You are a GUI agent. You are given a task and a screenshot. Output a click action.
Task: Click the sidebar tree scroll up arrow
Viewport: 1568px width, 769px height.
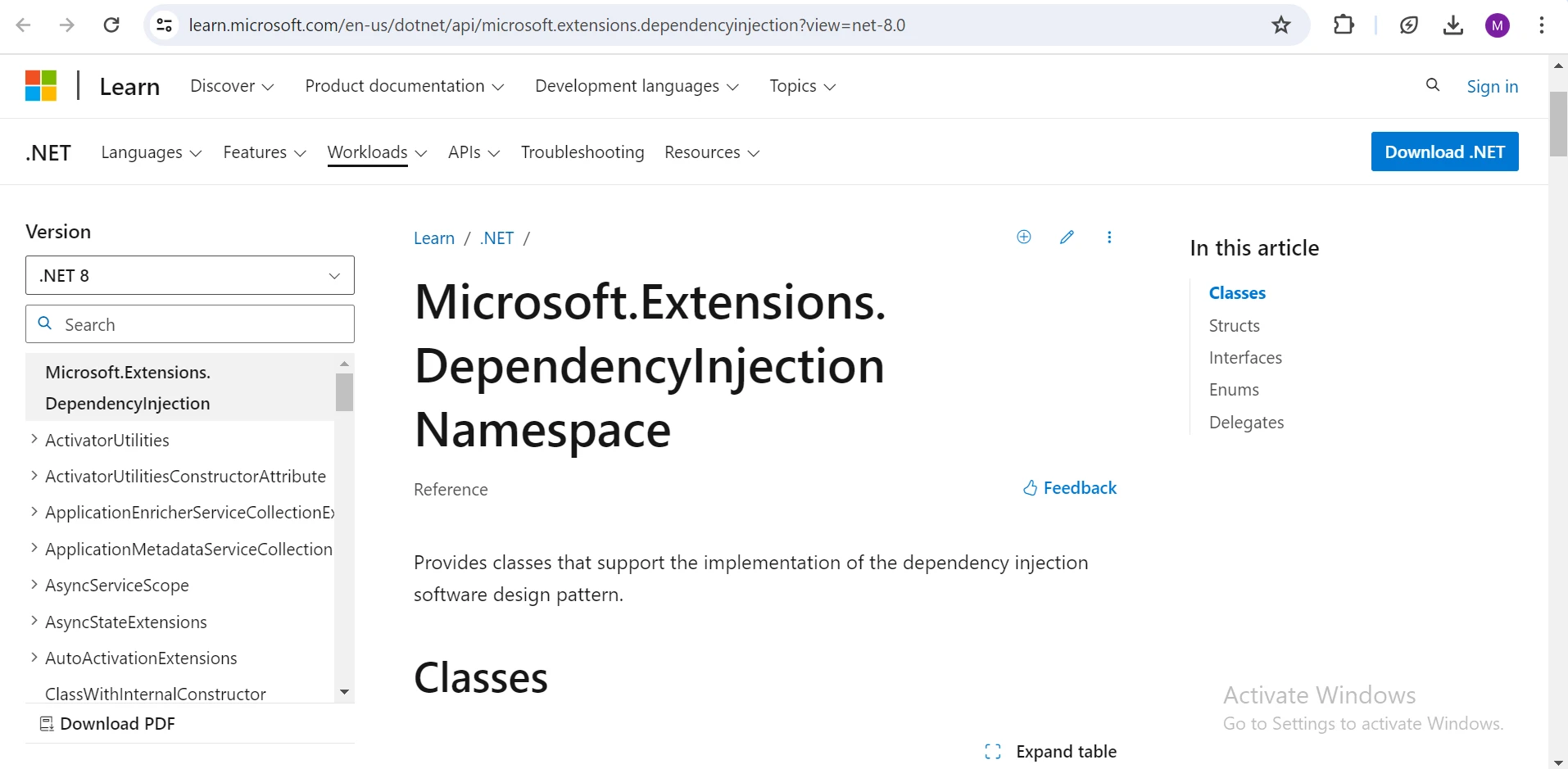344,363
